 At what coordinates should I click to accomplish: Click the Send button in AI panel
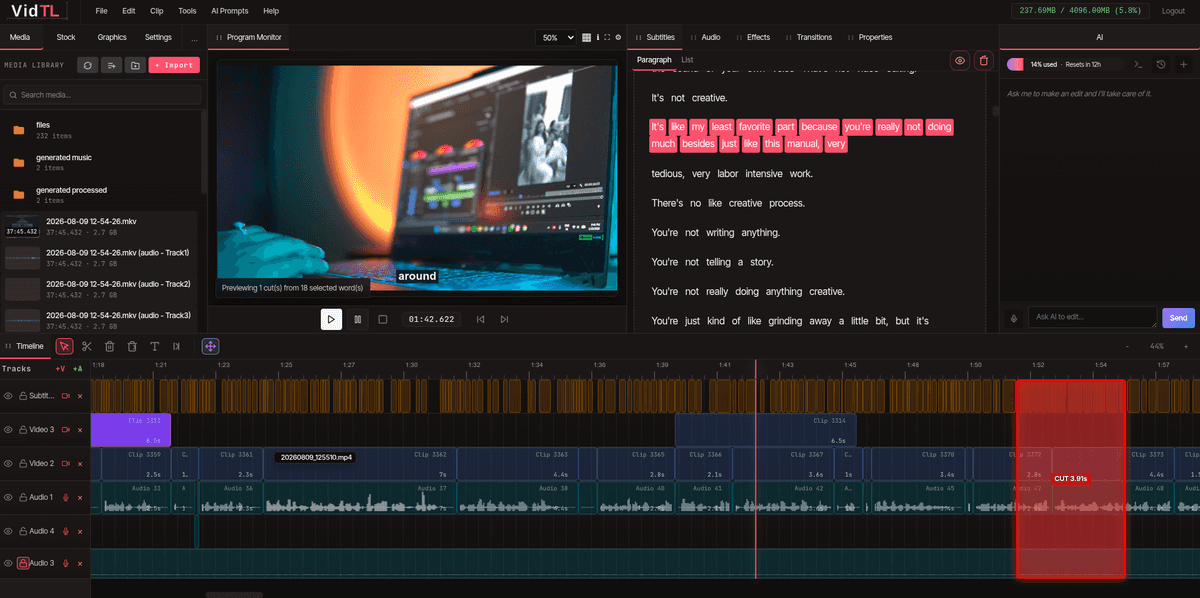pos(1178,318)
